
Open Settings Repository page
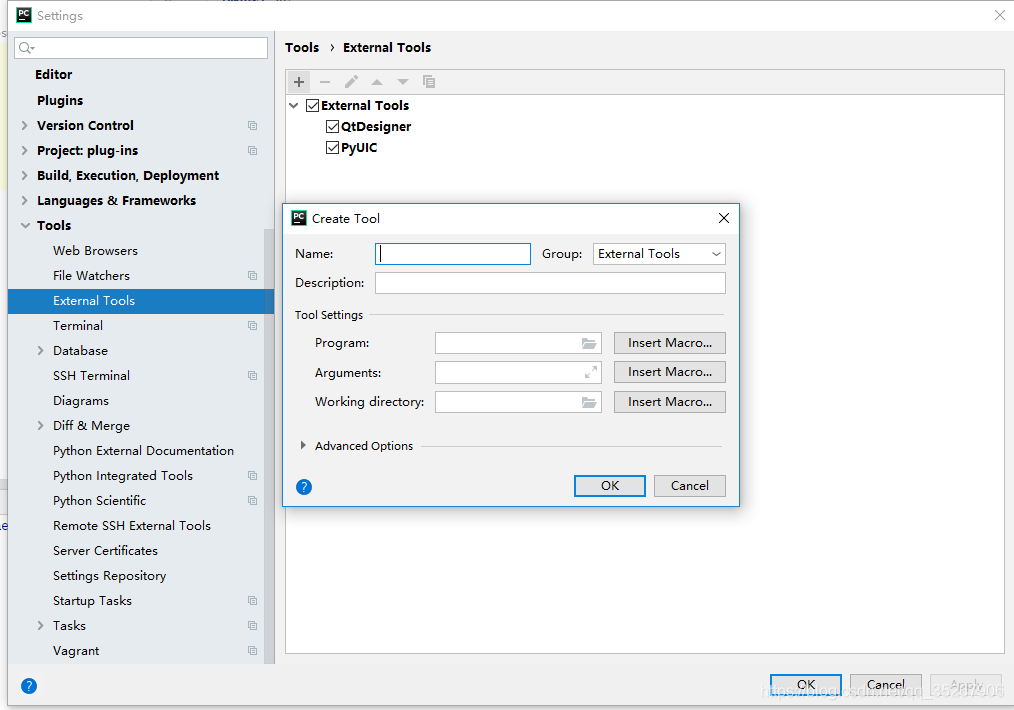109,576
